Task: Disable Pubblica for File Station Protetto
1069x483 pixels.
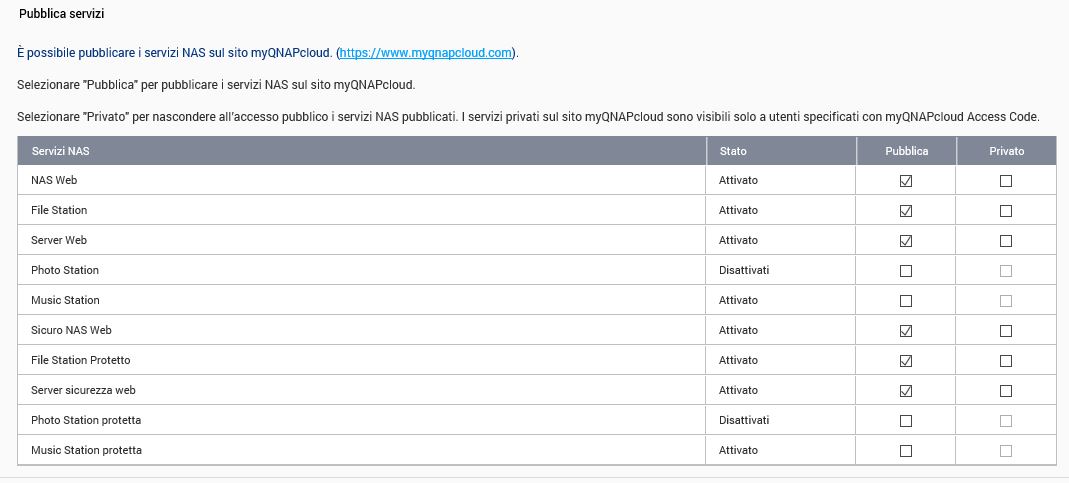Action: tap(906, 361)
